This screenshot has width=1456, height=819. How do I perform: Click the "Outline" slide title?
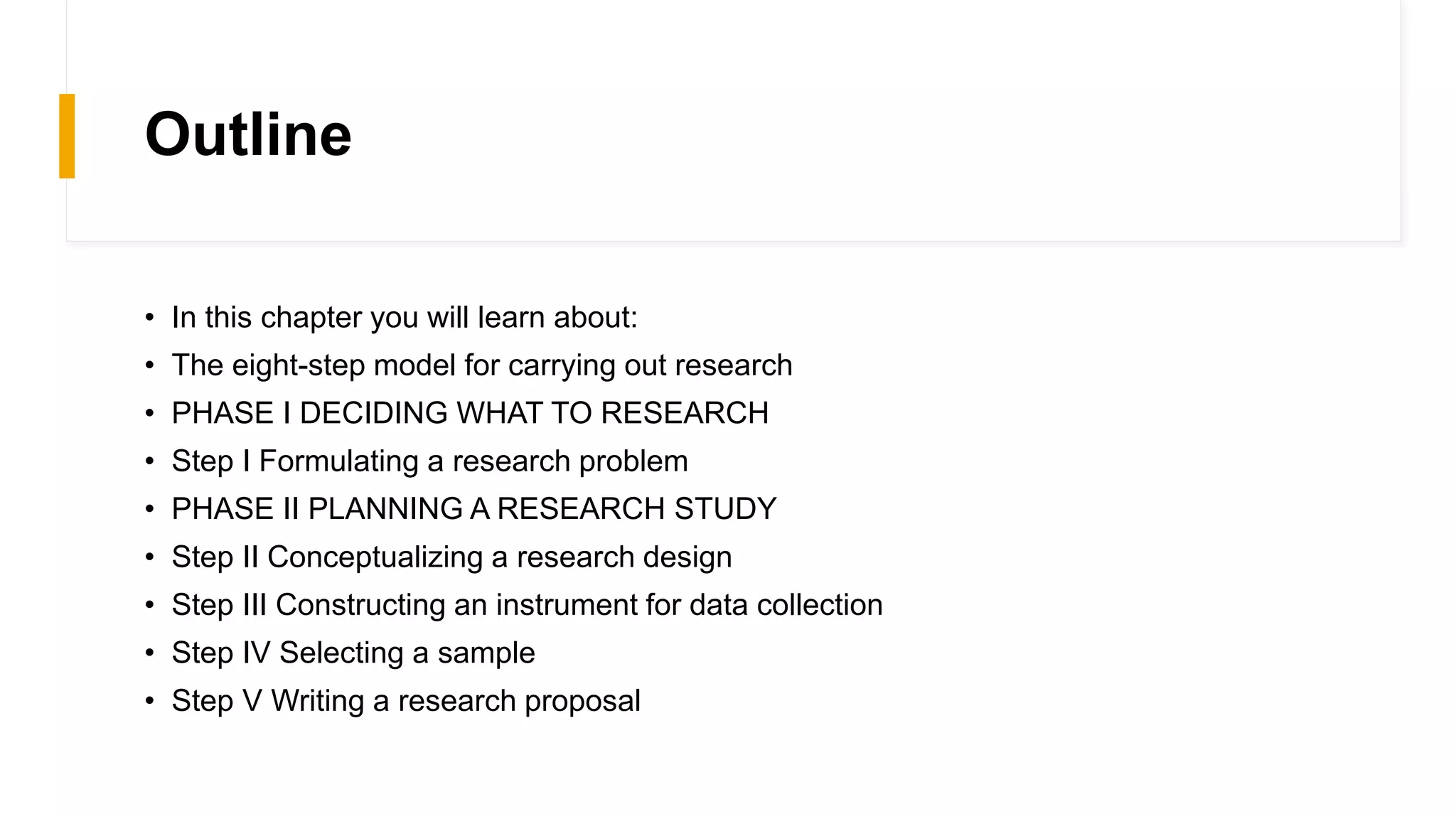click(x=248, y=134)
